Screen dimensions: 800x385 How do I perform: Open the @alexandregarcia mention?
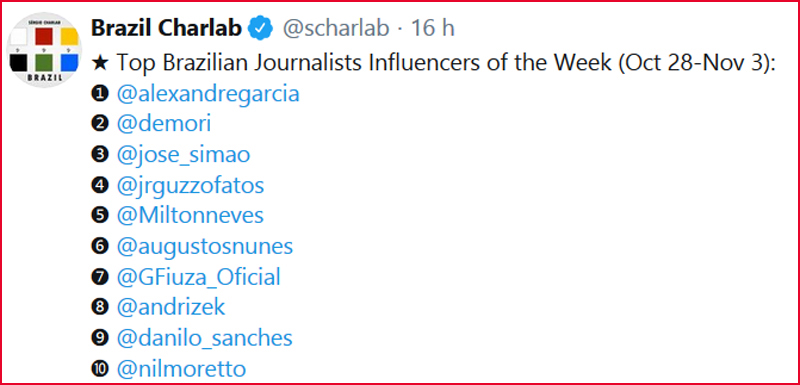click(208, 94)
